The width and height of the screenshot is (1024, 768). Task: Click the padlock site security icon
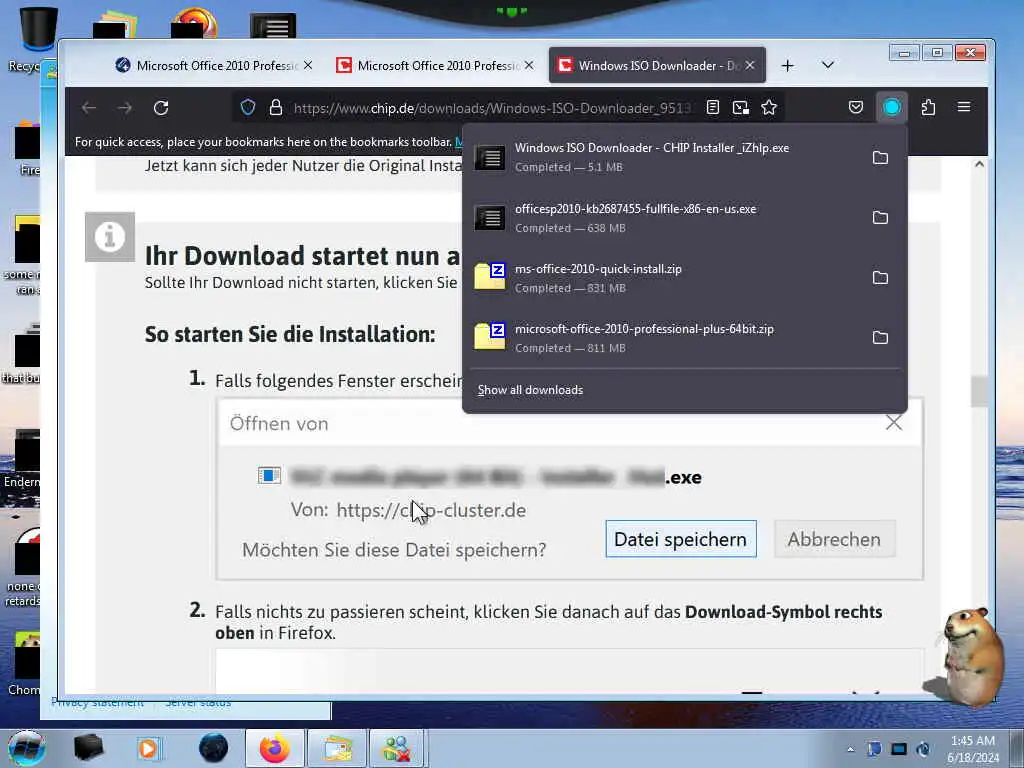[x=276, y=107]
